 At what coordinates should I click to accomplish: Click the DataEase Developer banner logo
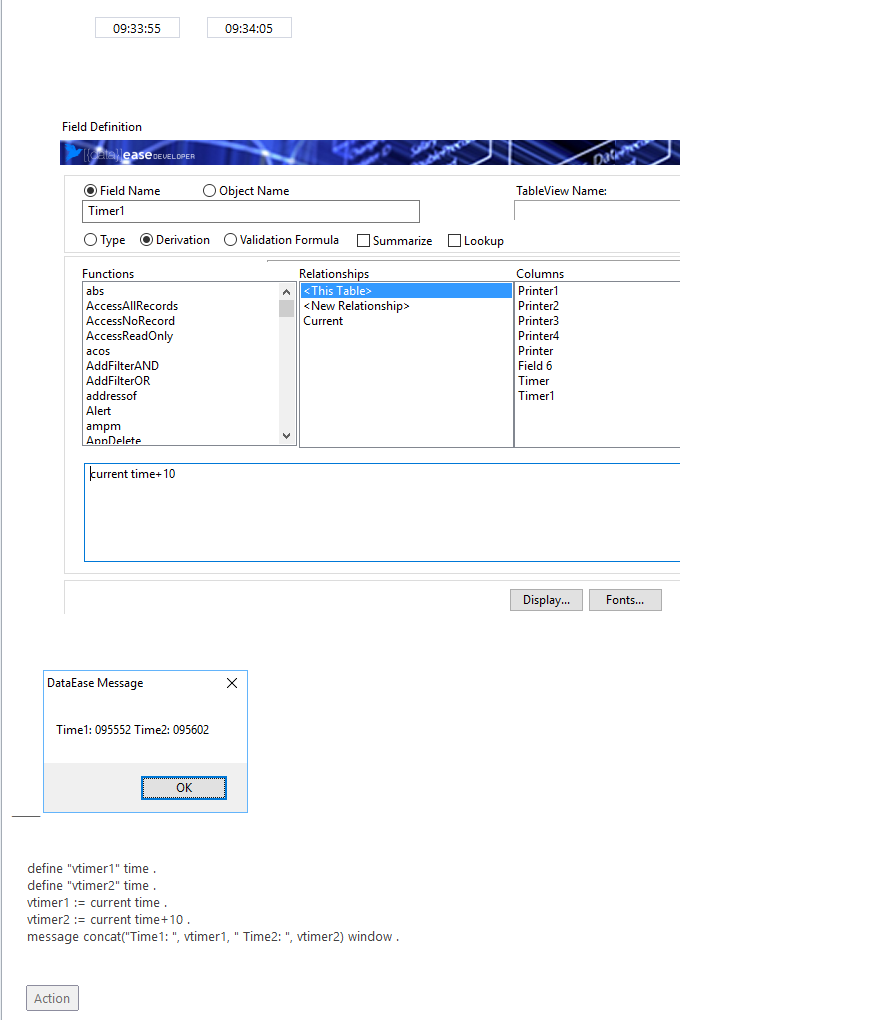pos(130,154)
